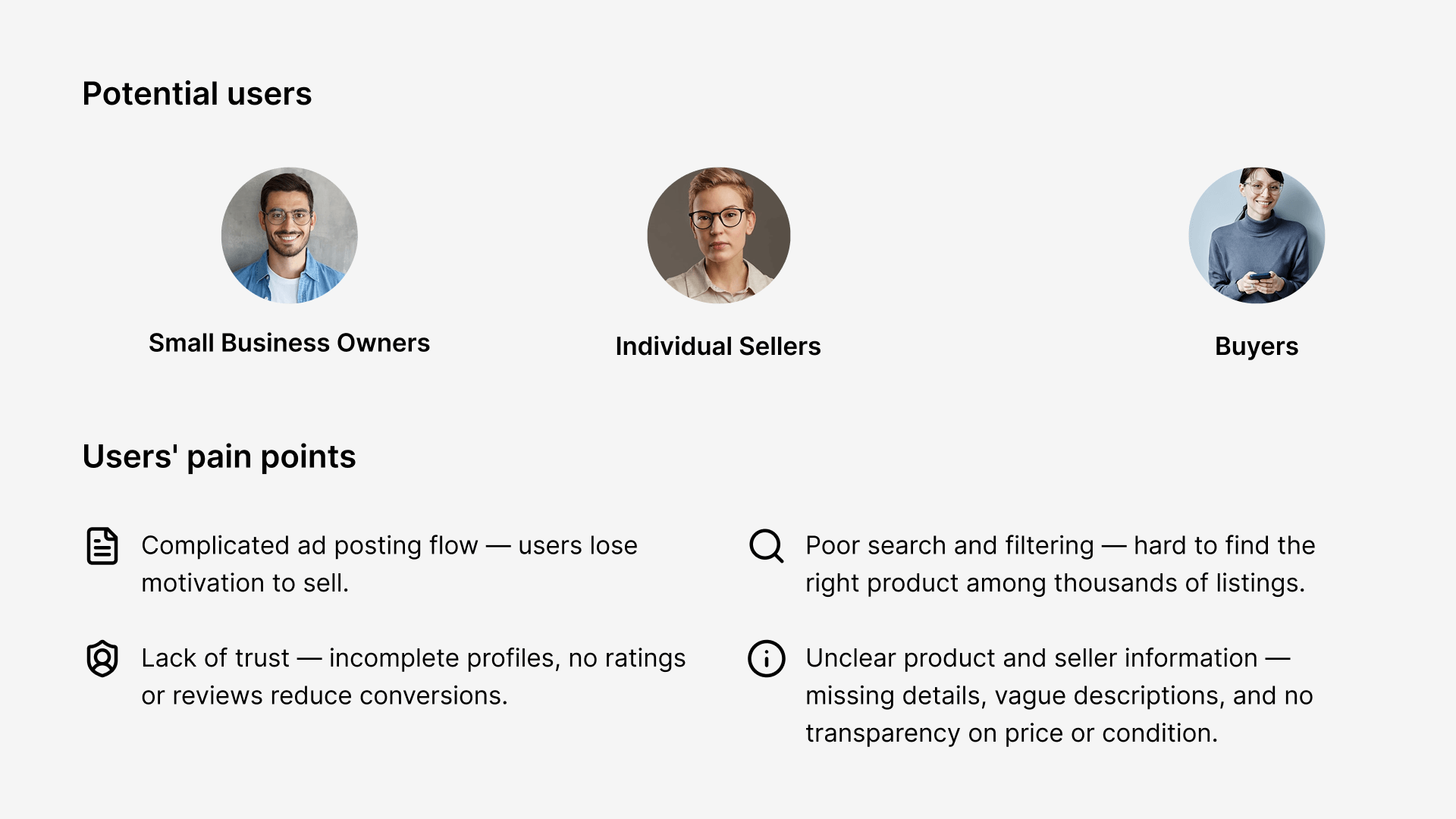Click the Individual Sellers label
This screenshot has width=1456, height=819.
[x=718, y=347]
